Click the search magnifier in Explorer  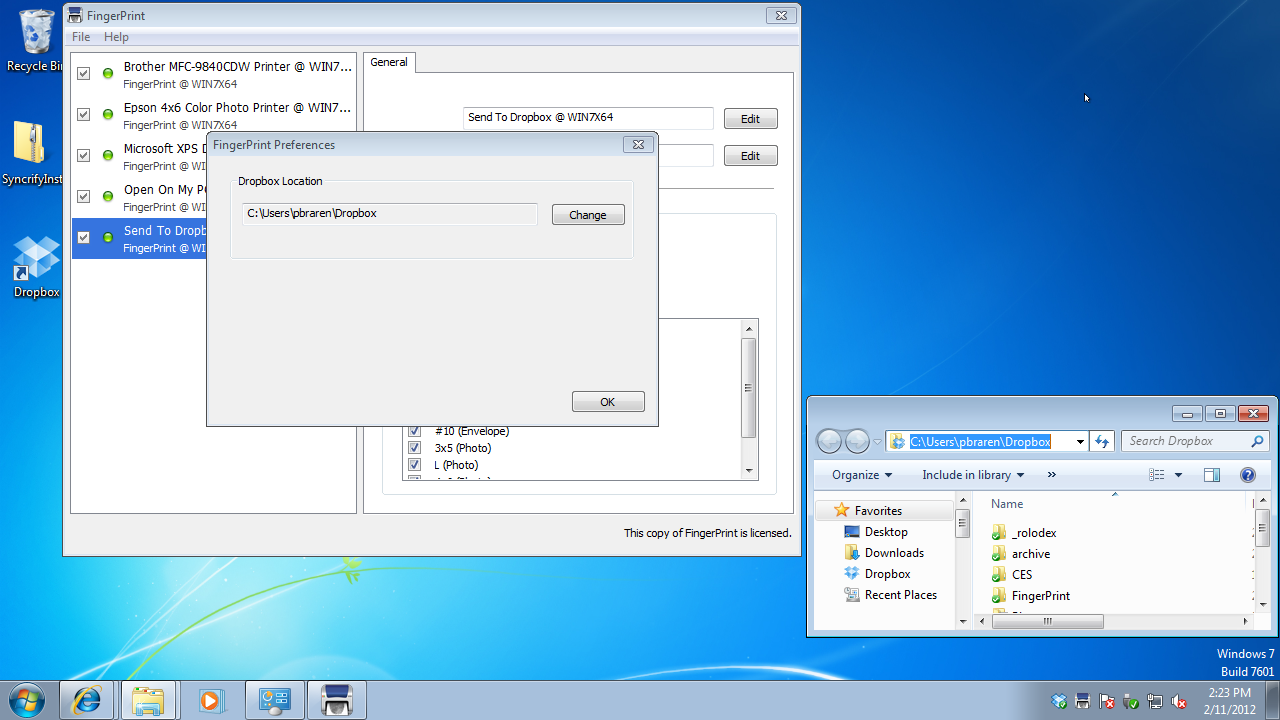coord(1257,441)
